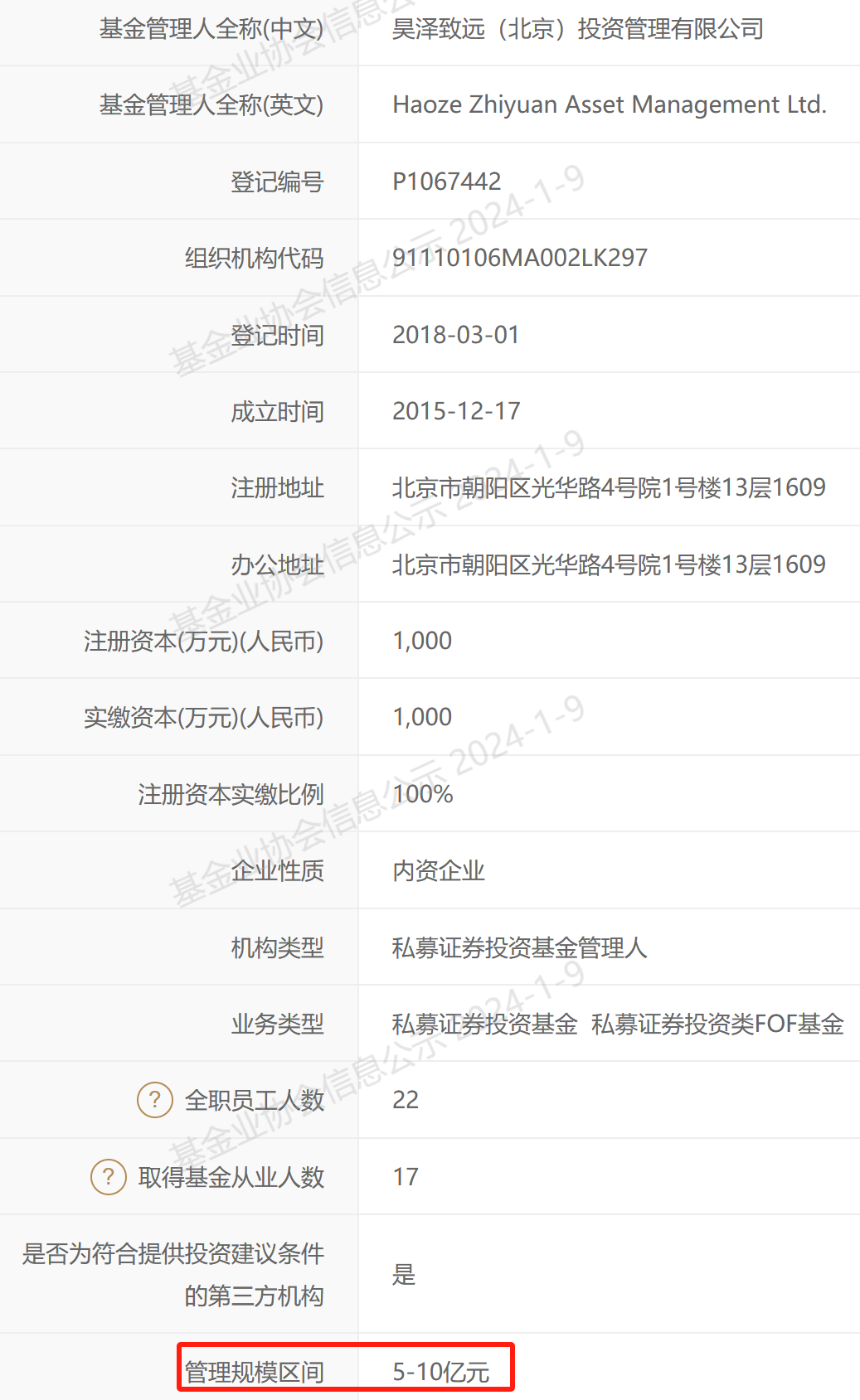The image size is (860, 1400).
Task: Select the qualified staff count 17
Action: click(x=406, y=1177)
